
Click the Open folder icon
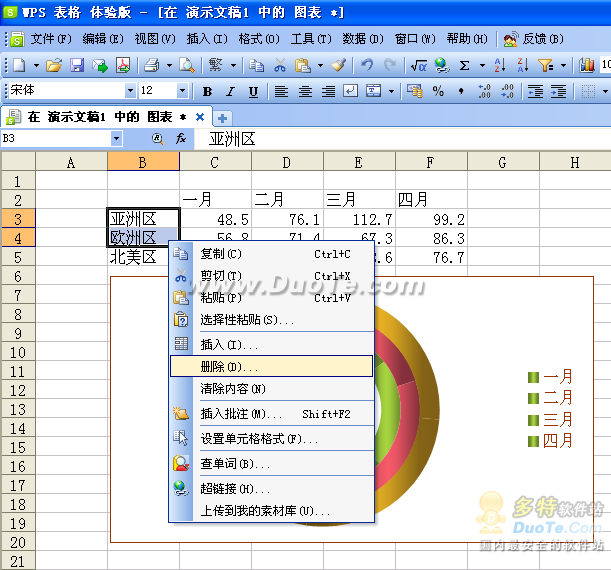coord(54,65)
